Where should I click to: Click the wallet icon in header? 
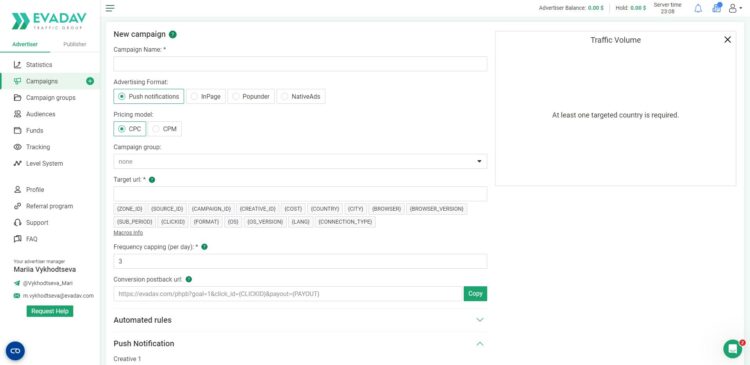717,8
